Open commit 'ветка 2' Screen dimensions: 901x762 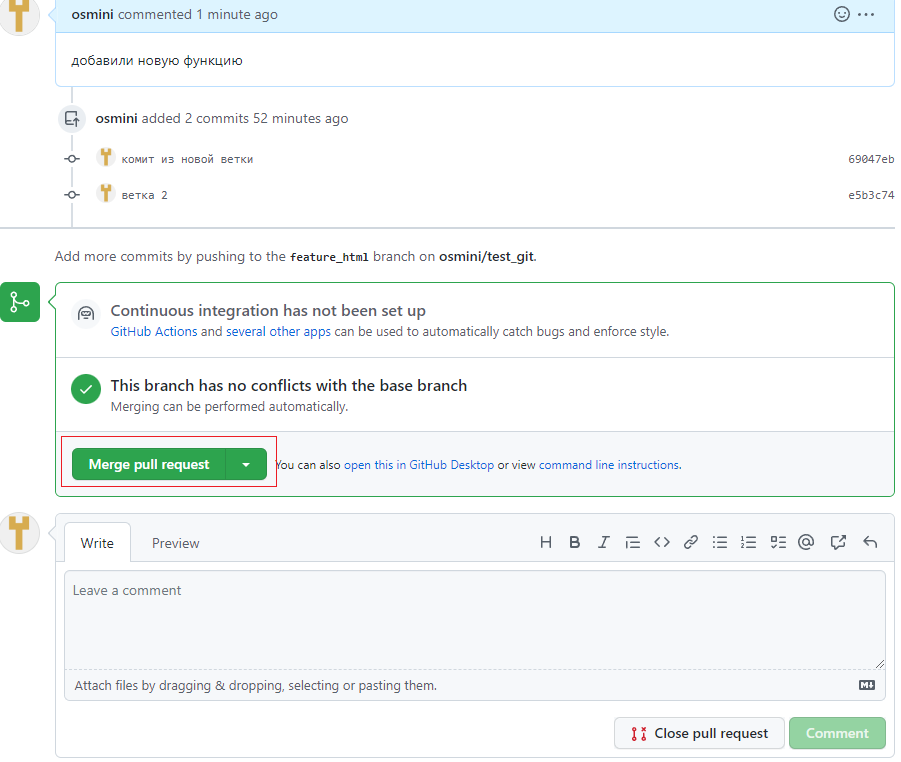pos(144,195)
